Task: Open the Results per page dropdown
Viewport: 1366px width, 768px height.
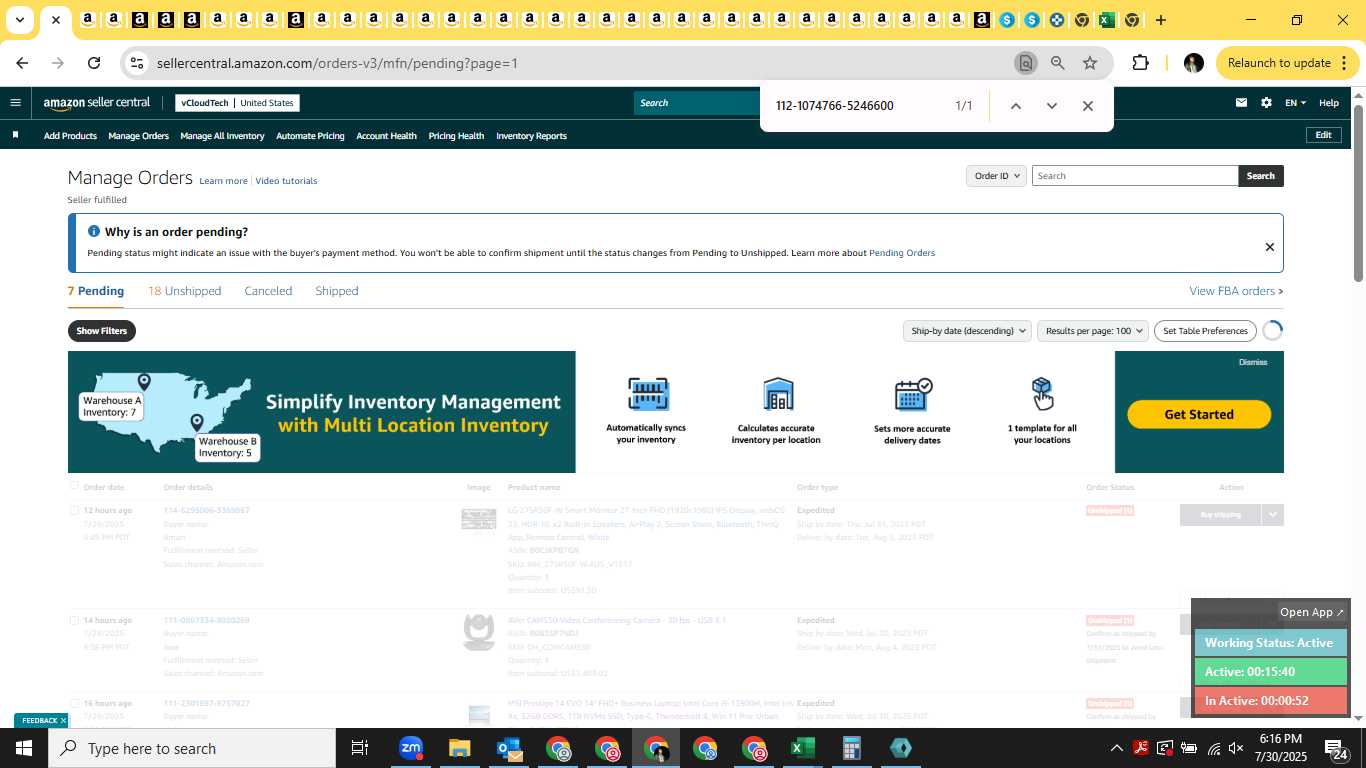Action: pyautogui.click(x=1093, y=331)
